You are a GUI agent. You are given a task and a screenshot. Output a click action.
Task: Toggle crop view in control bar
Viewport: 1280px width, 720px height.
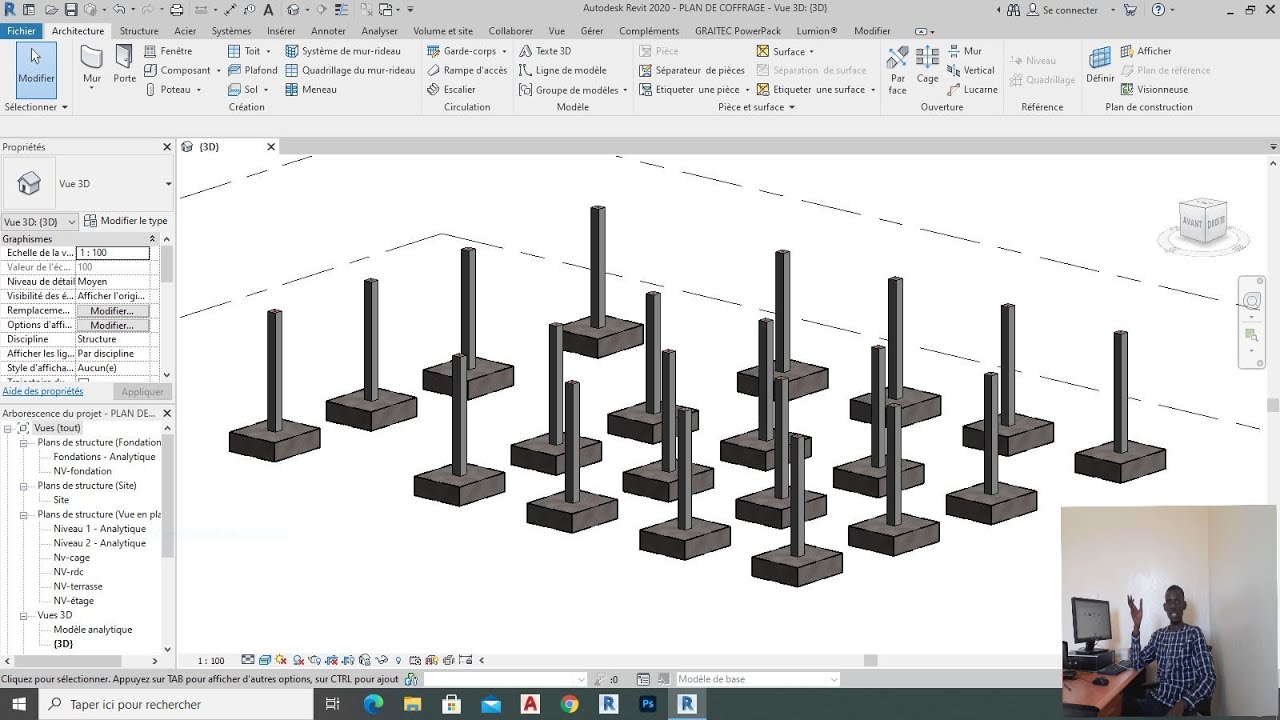click(332, 660)
